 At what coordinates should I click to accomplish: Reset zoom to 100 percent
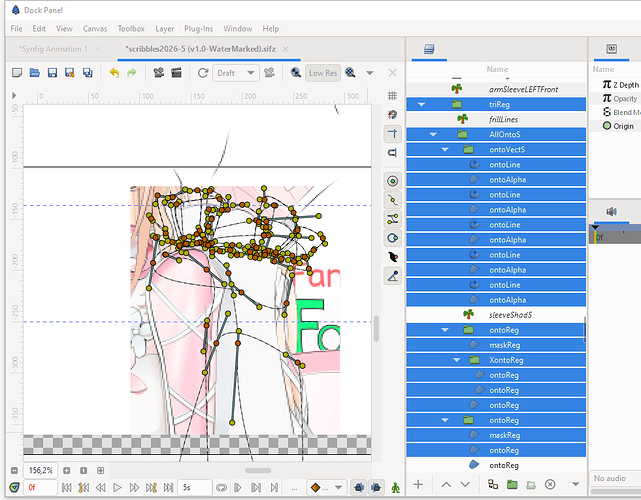click(83, 471)
